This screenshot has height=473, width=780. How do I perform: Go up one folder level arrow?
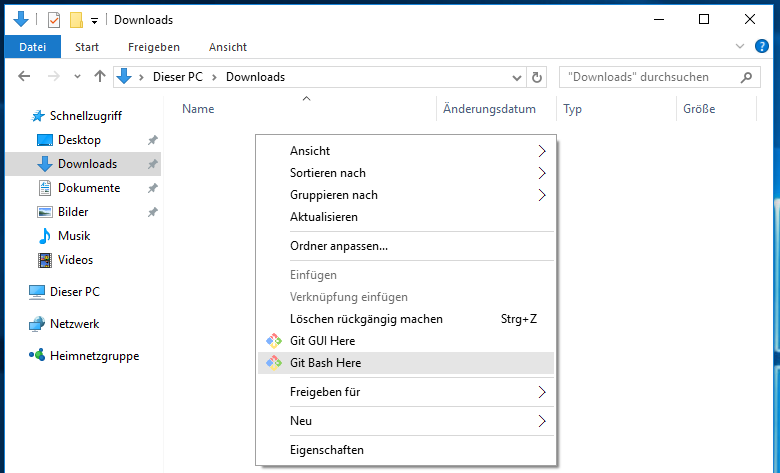[100, 76]
